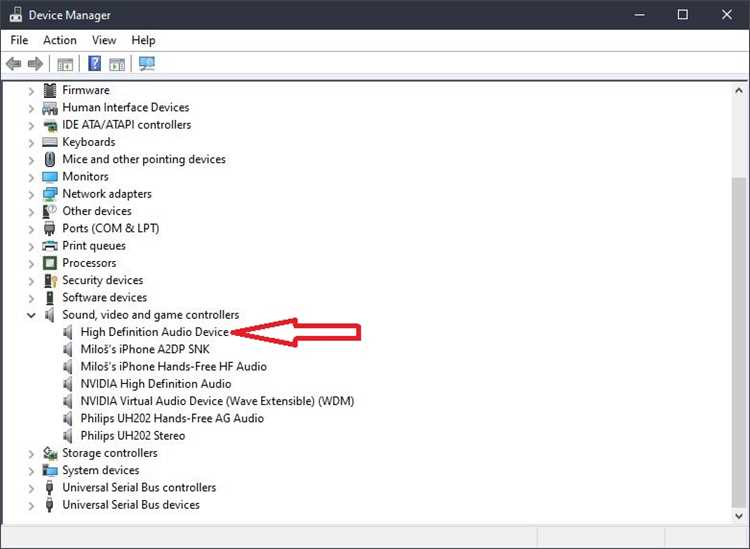Collapse Sound, video and game controllers
The image size is (750, 549).
click(31, 315)
